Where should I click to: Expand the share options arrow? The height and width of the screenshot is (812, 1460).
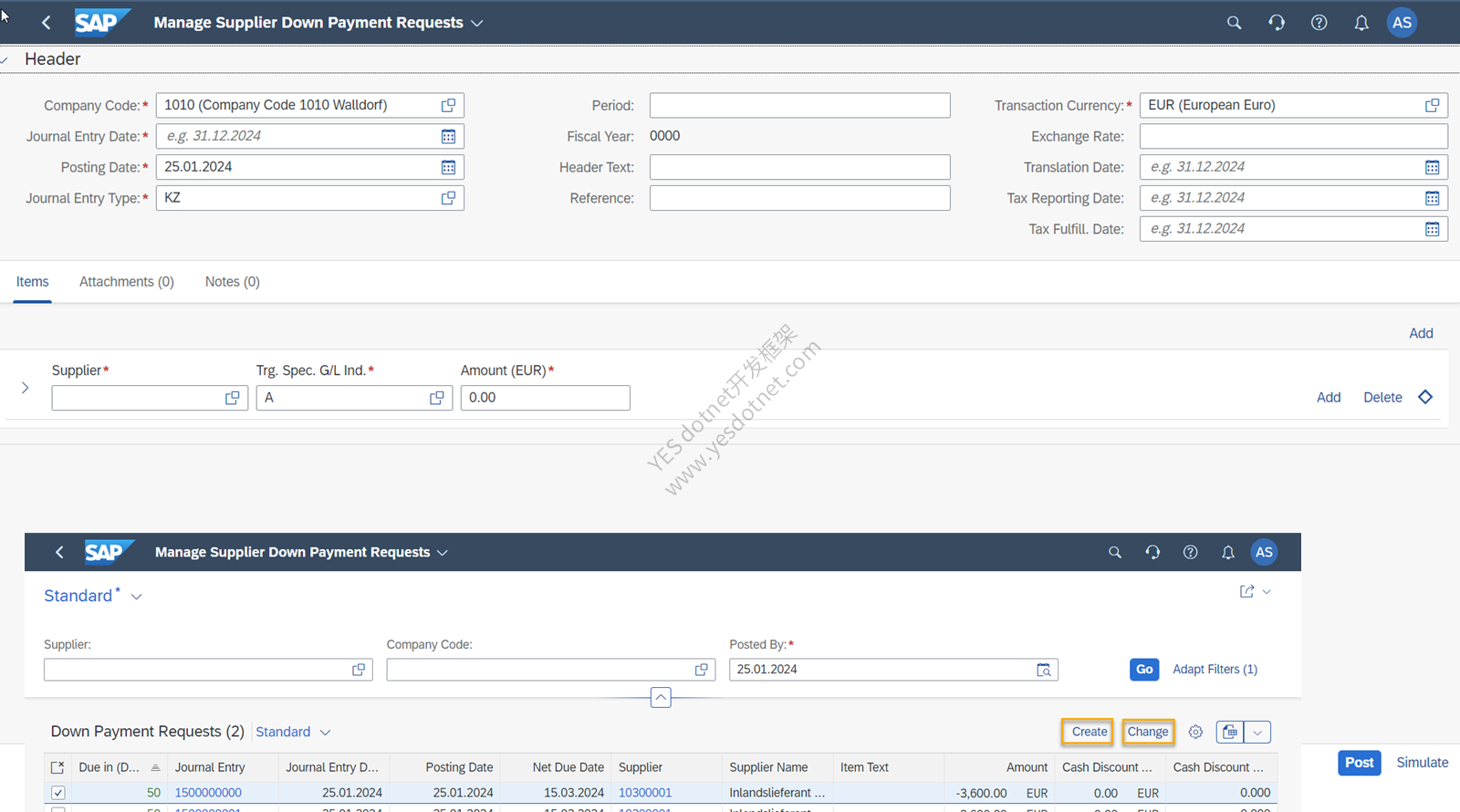pyautogui.click(x=1267, y=592)
